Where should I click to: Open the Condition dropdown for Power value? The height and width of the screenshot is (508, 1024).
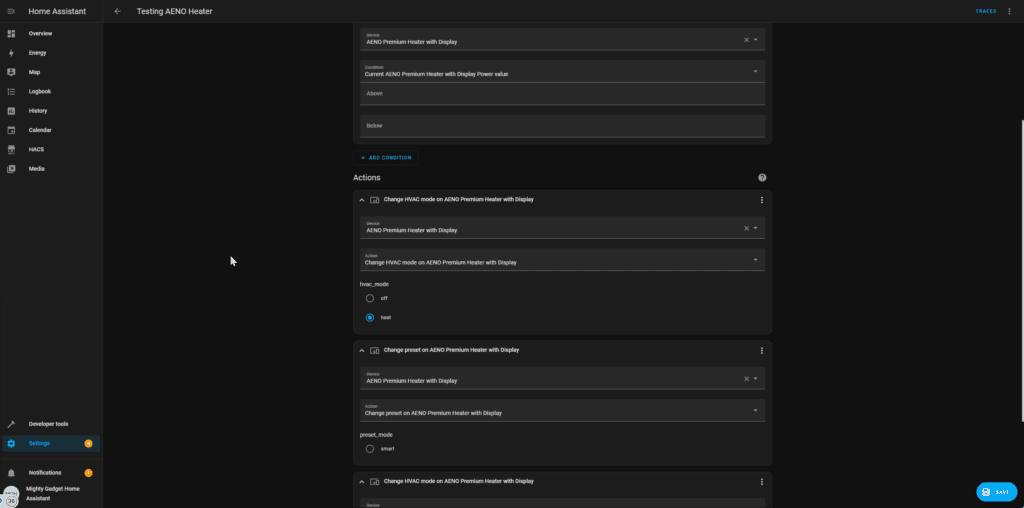(561, 71)
